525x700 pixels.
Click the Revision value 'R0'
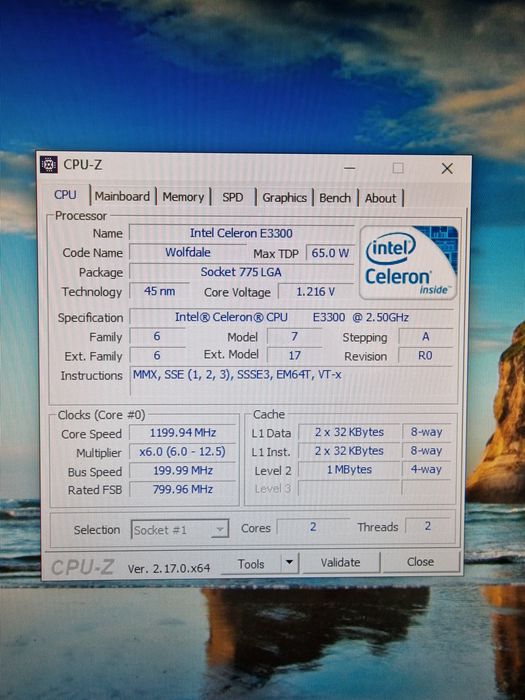[425, 356]
